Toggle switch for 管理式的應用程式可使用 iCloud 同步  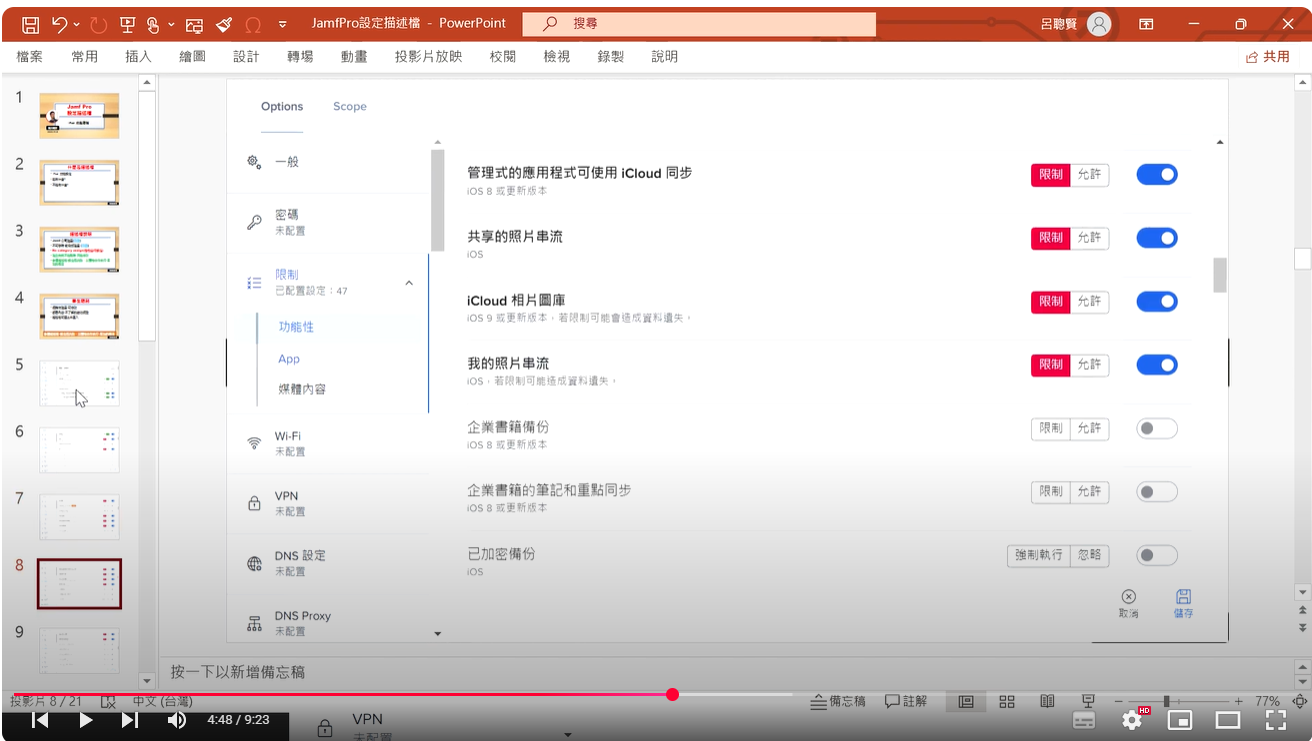coord(1157,175)
